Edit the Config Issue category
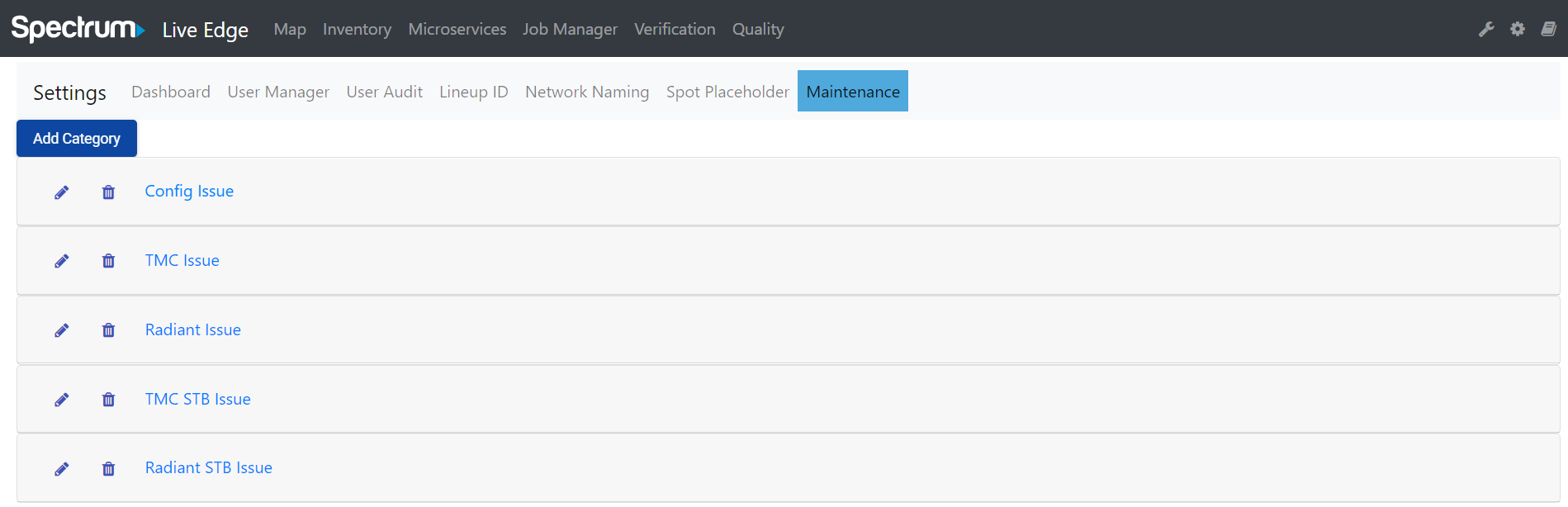This screenshot has height=507, width=1568. [x=62, y=192]
